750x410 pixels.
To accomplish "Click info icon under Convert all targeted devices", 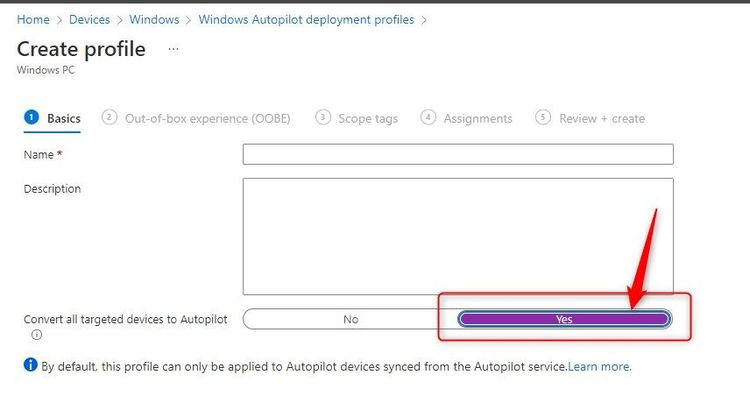I will click(37, 336).
